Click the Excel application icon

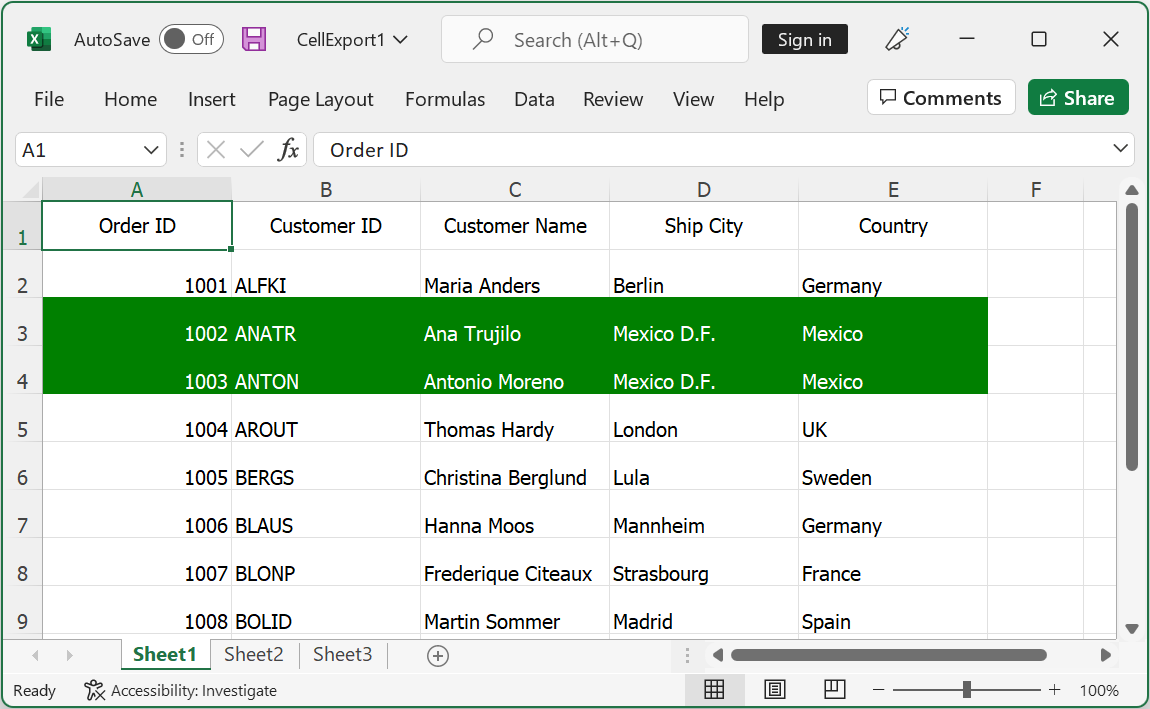(38, 39)
